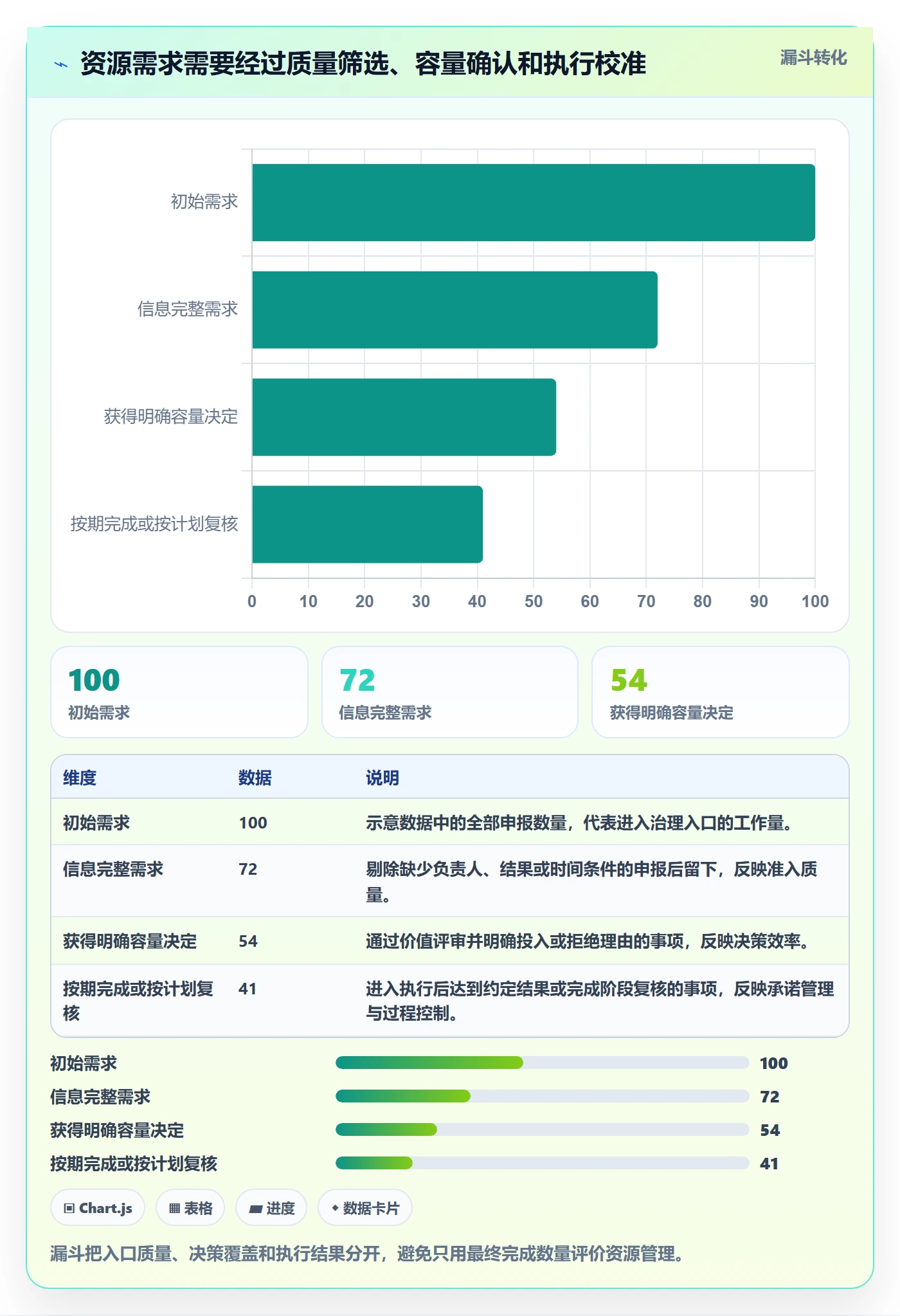Click the 按期完成或按计划复核 progress bar
The width and height of the screenshot is (900, 1316).
pos(542,1163)
